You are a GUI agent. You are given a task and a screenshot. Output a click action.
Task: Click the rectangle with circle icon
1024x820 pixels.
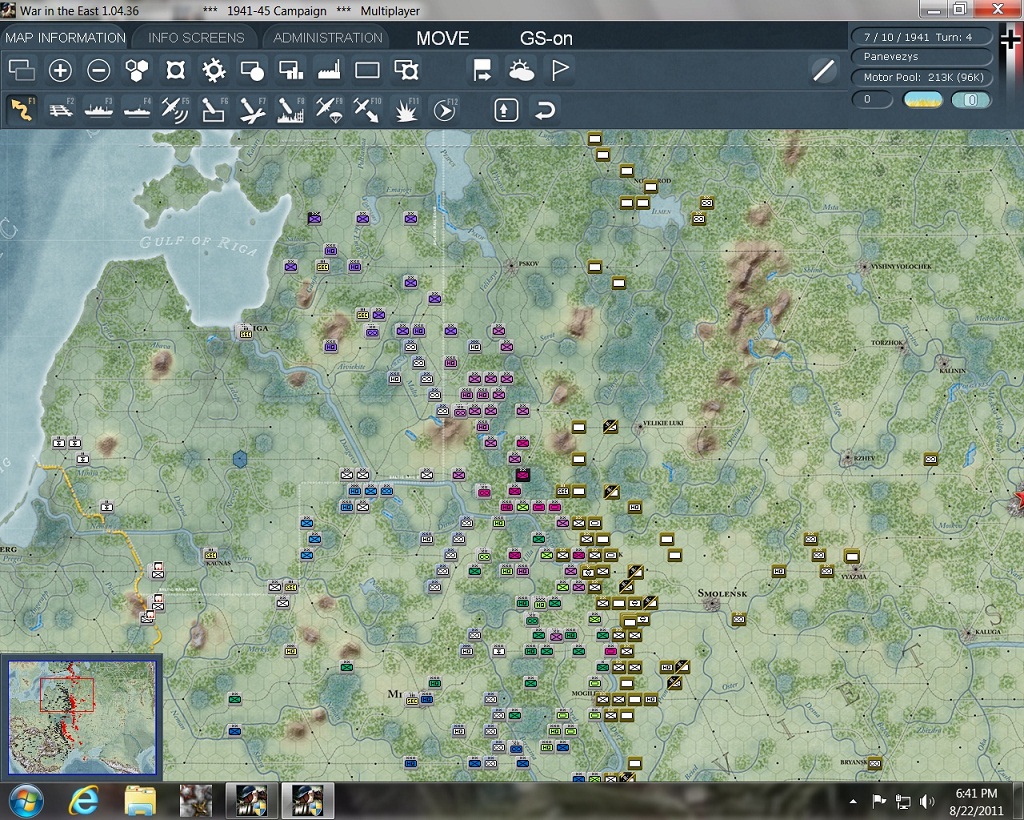[252, 70]
